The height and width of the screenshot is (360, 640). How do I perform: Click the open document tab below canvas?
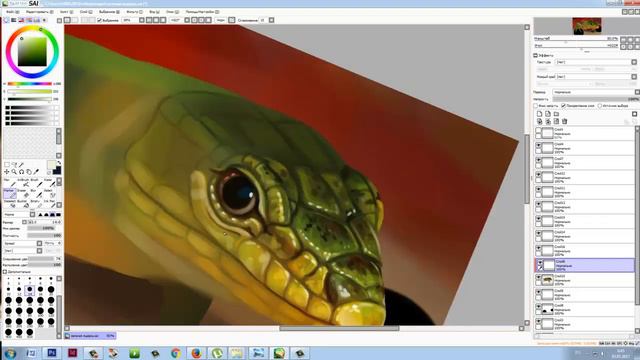(90, 336)
